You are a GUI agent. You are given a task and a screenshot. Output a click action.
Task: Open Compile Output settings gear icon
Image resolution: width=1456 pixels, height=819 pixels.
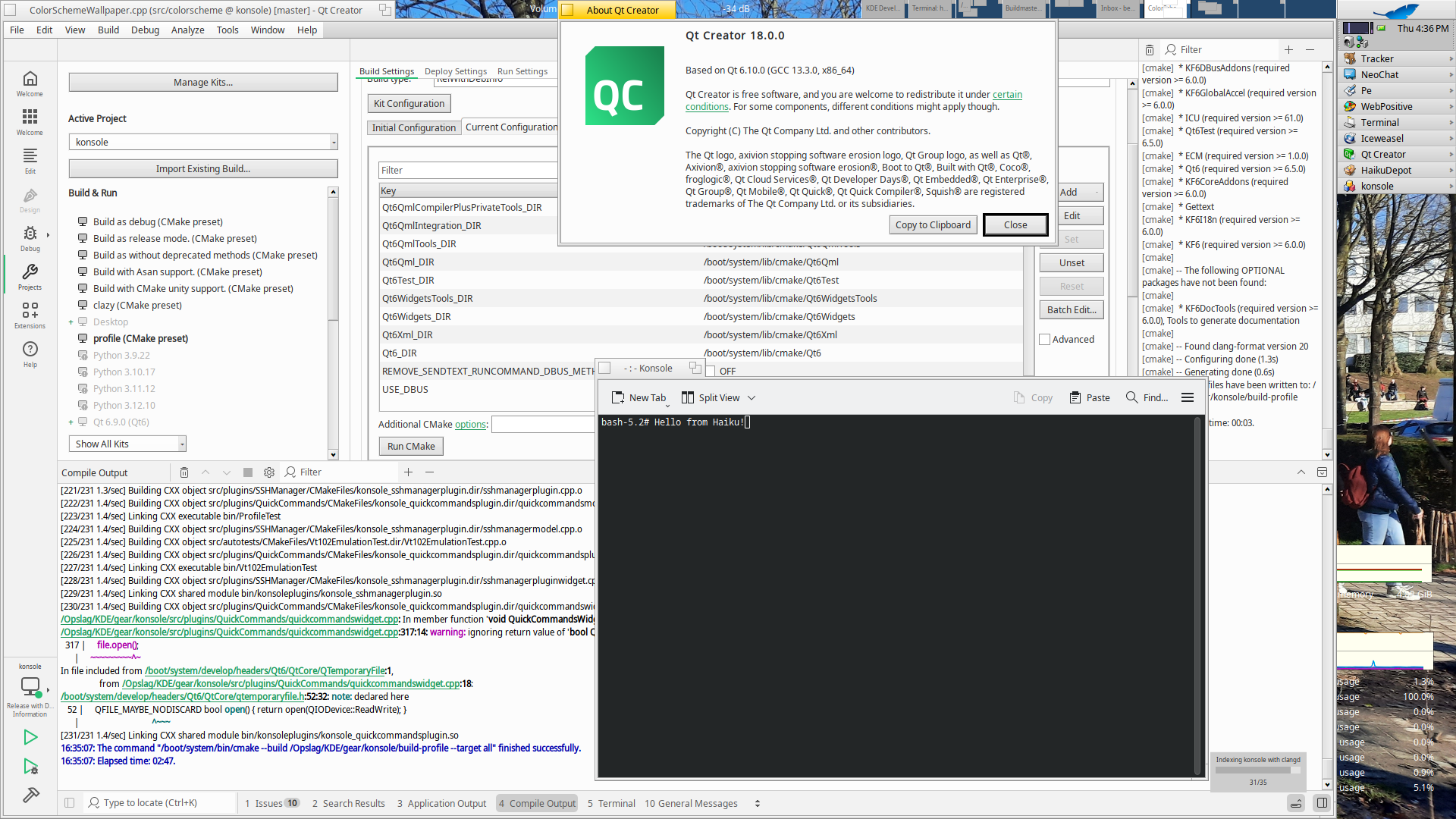[x=268, y=472]
